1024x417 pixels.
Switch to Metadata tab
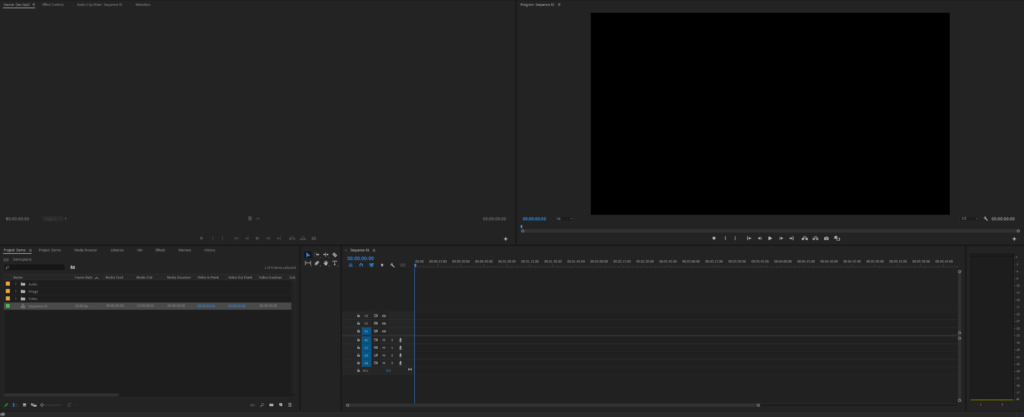(142, 5)
